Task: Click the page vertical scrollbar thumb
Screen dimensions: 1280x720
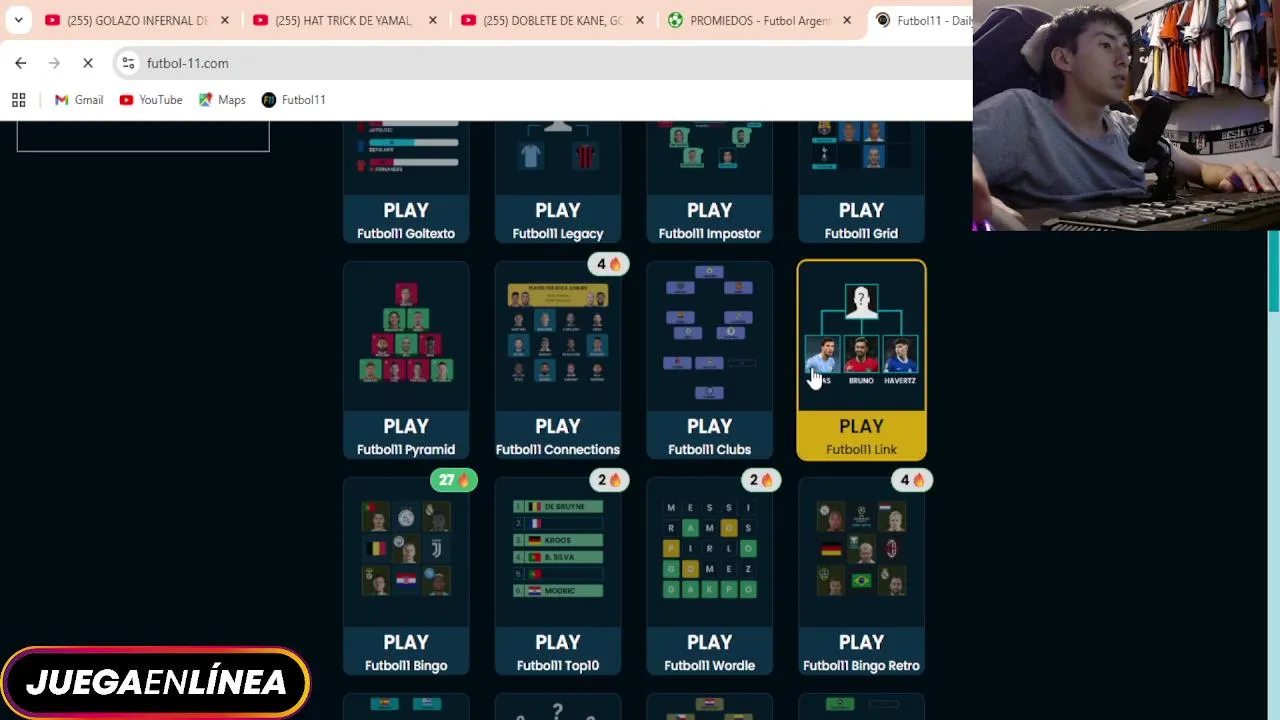Action: point(1274,271)
